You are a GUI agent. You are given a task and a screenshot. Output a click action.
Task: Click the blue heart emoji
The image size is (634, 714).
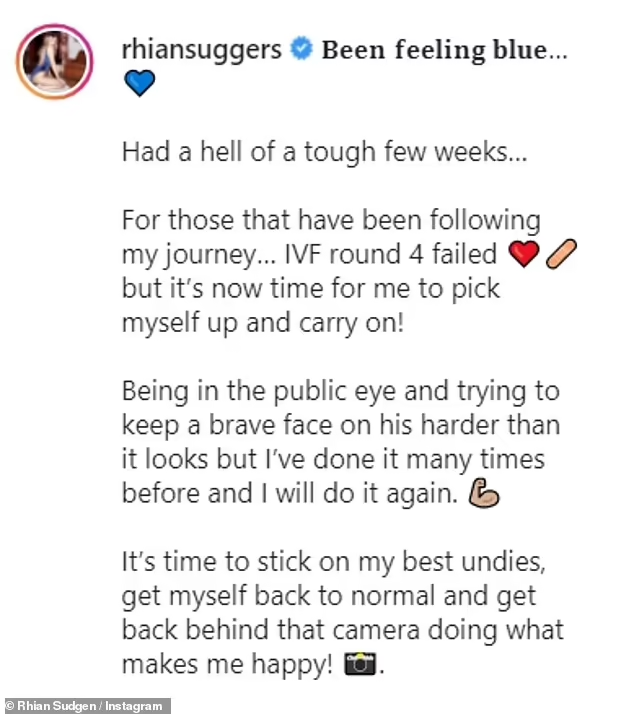click(139, 84)
